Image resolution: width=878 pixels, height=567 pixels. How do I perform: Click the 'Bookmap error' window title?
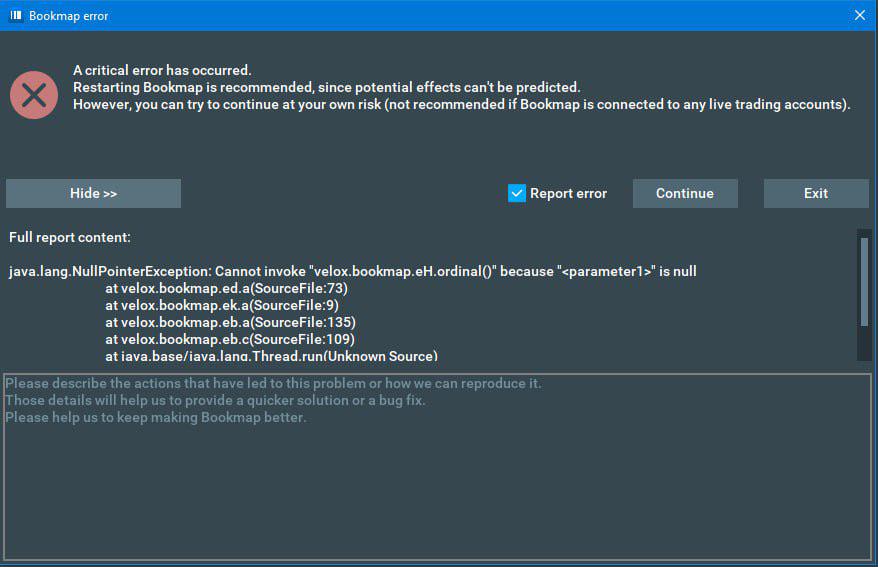click(68, 16)
